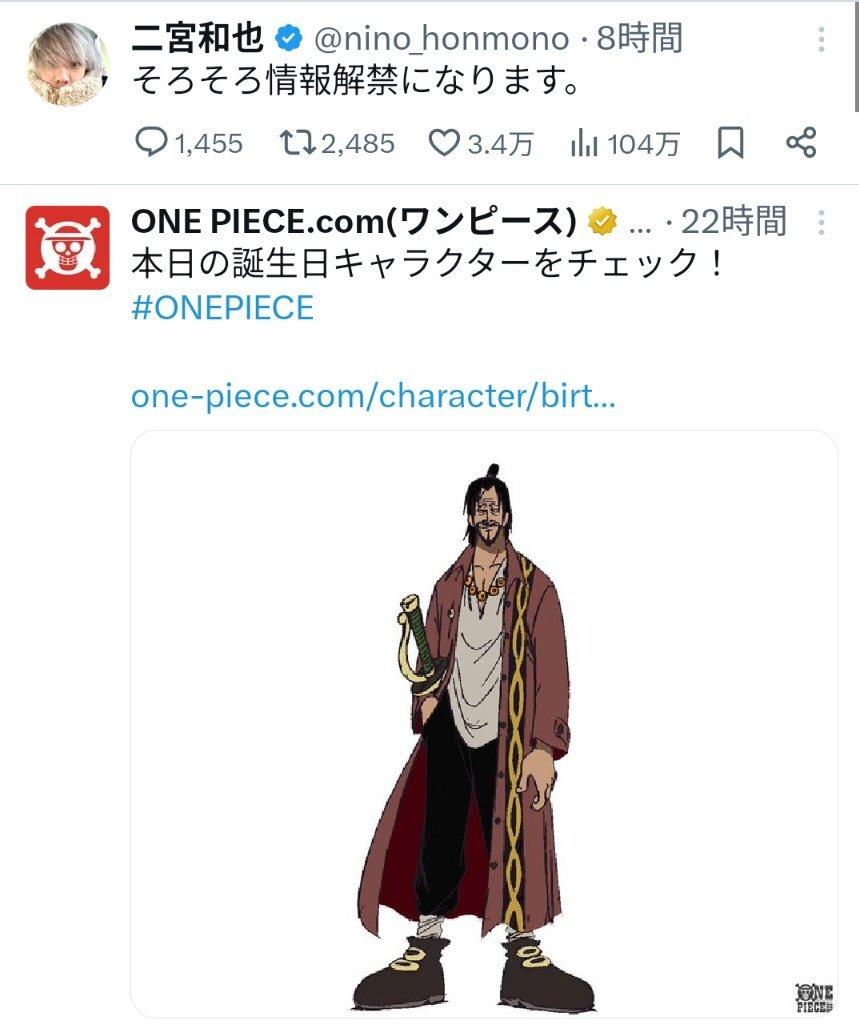The width and height of the screenshot is (859, 1036).
Task: Click gold verified badge beside ONE PIECE.com
Action: (x=601, y=222)
